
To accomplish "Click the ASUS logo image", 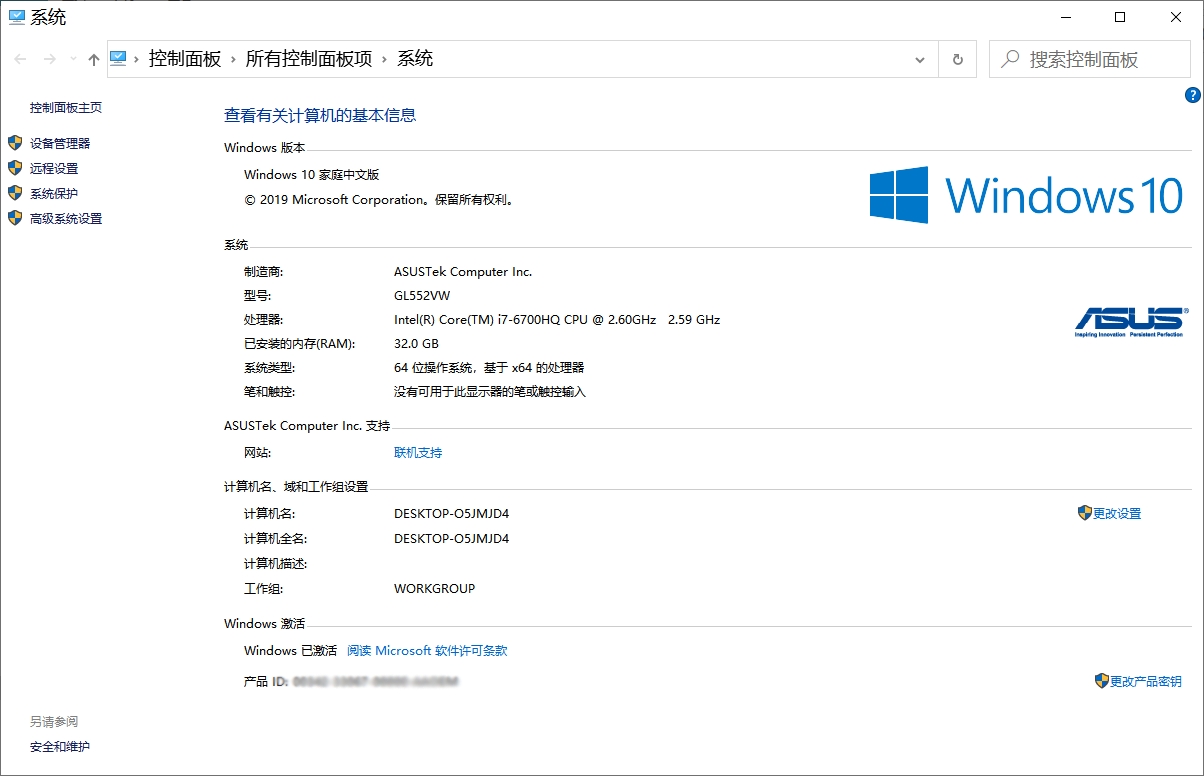I will 1130,322.
